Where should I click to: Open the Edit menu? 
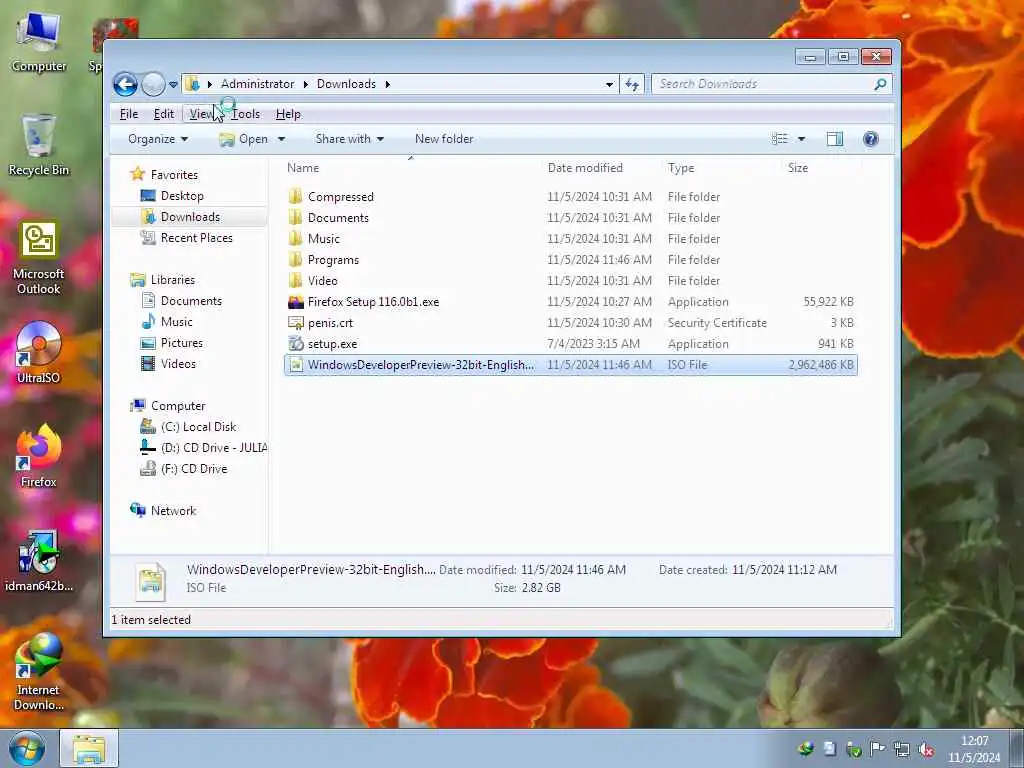(x=164, y=114)
